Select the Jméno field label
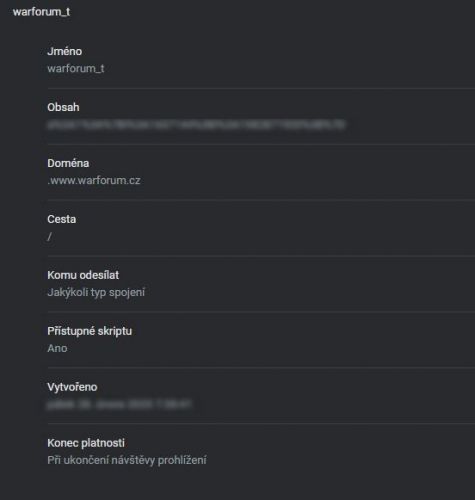 [x=65, y=51]
